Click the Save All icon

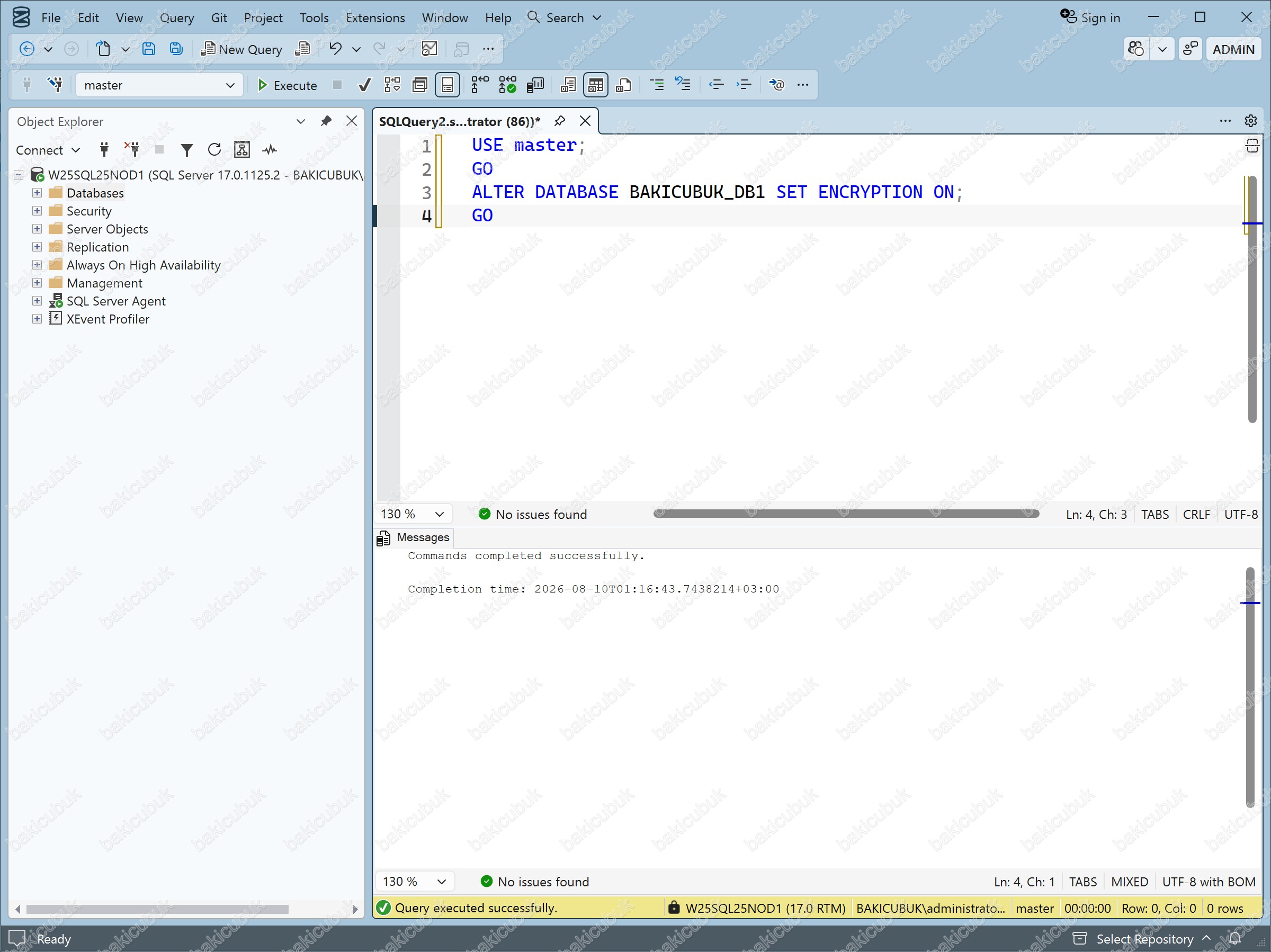[x=176, y=49]
